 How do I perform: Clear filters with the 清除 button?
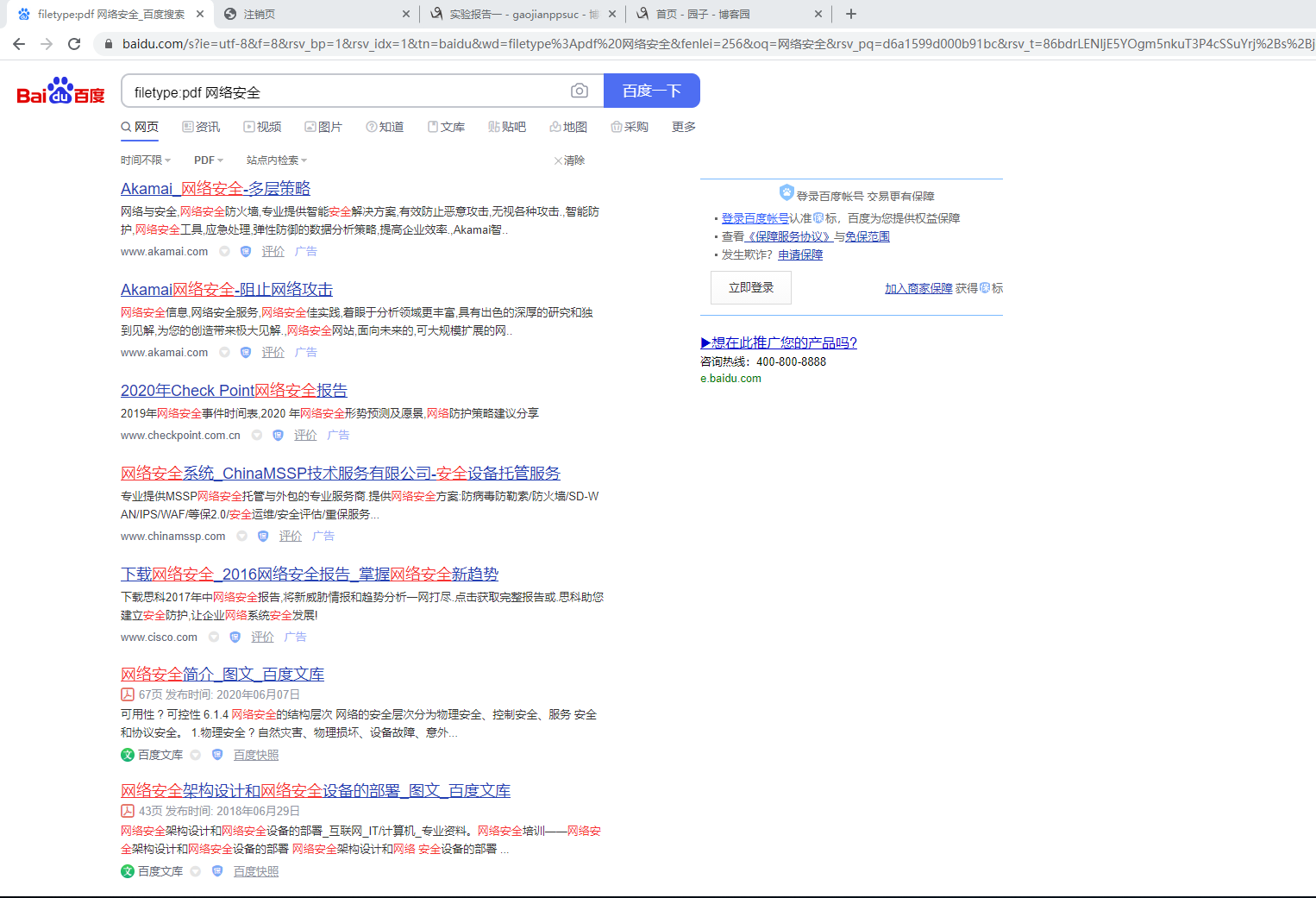tap(569, 160)
